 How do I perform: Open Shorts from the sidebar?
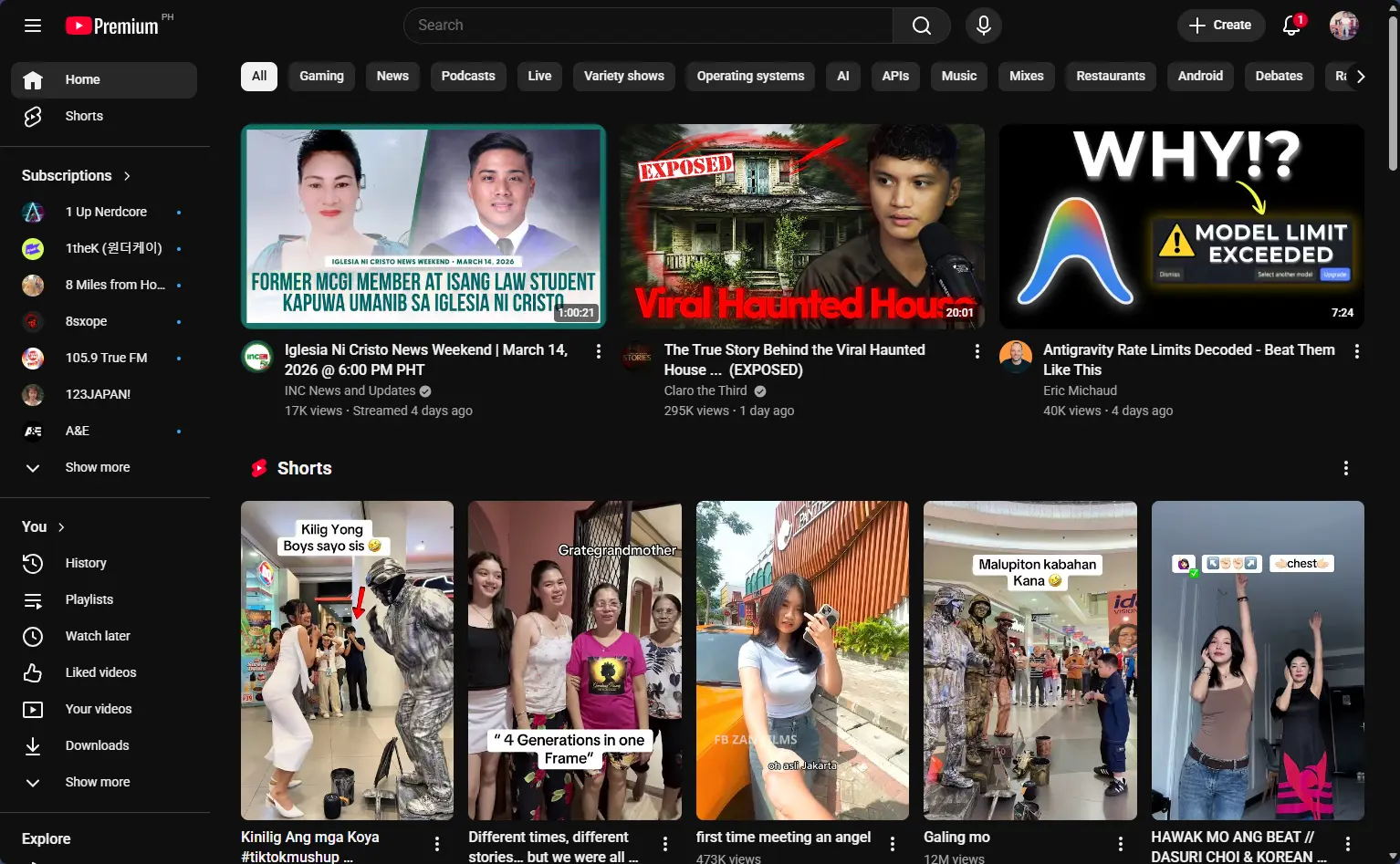point(104,116)
